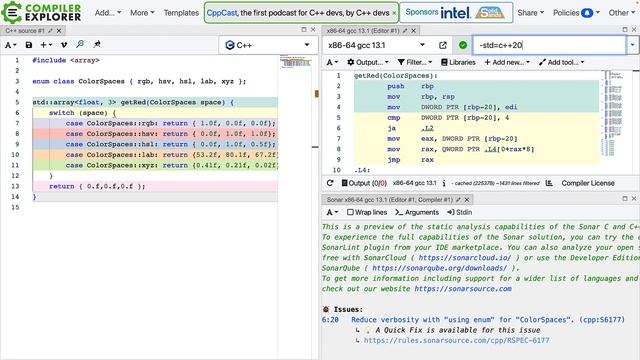640x360 pixels.
Task: Open the Share menu
Action: click(x=531, y=13)
